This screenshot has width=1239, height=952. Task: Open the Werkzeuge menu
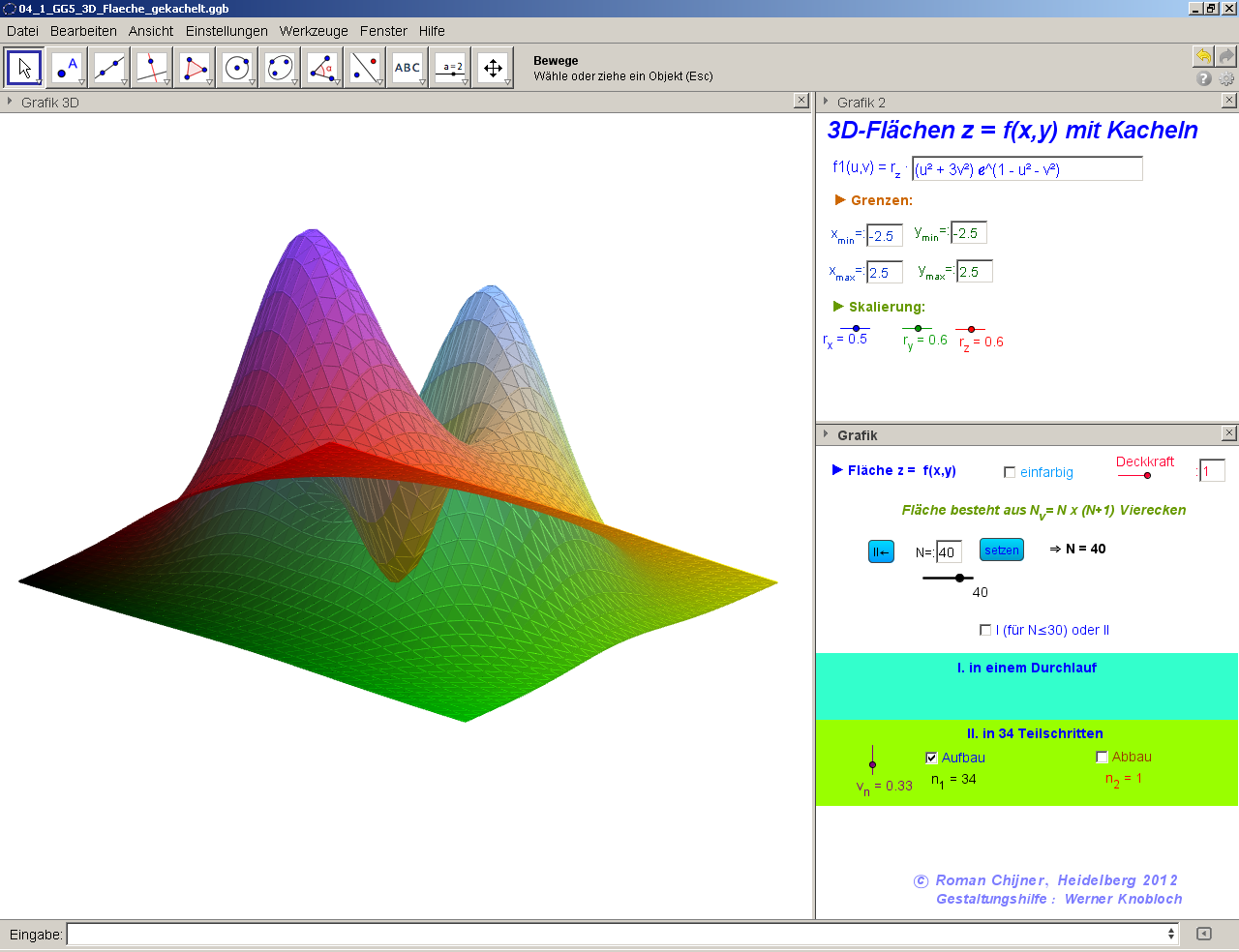pos(314,31)
